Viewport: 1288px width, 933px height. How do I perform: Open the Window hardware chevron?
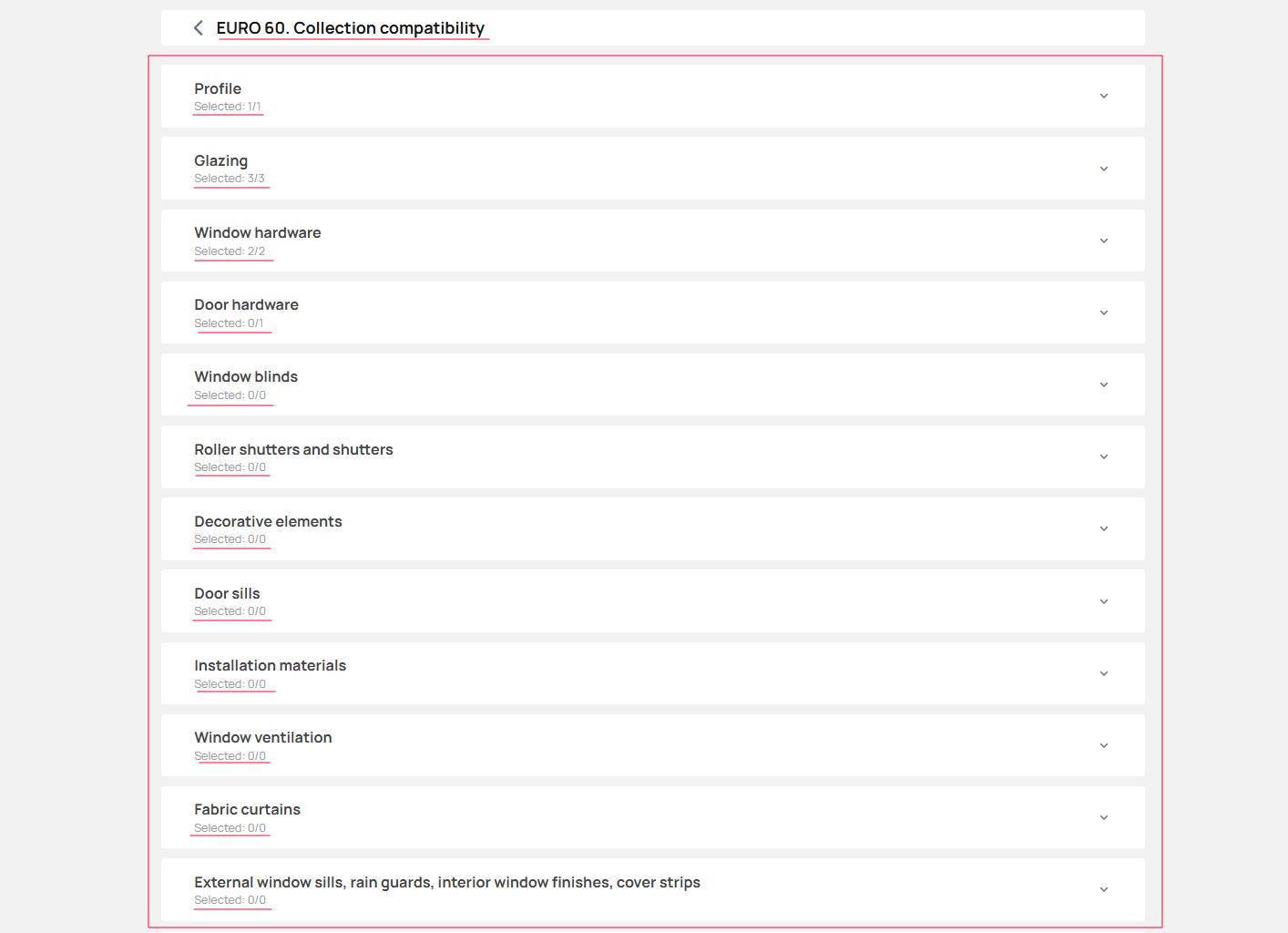1103,241
